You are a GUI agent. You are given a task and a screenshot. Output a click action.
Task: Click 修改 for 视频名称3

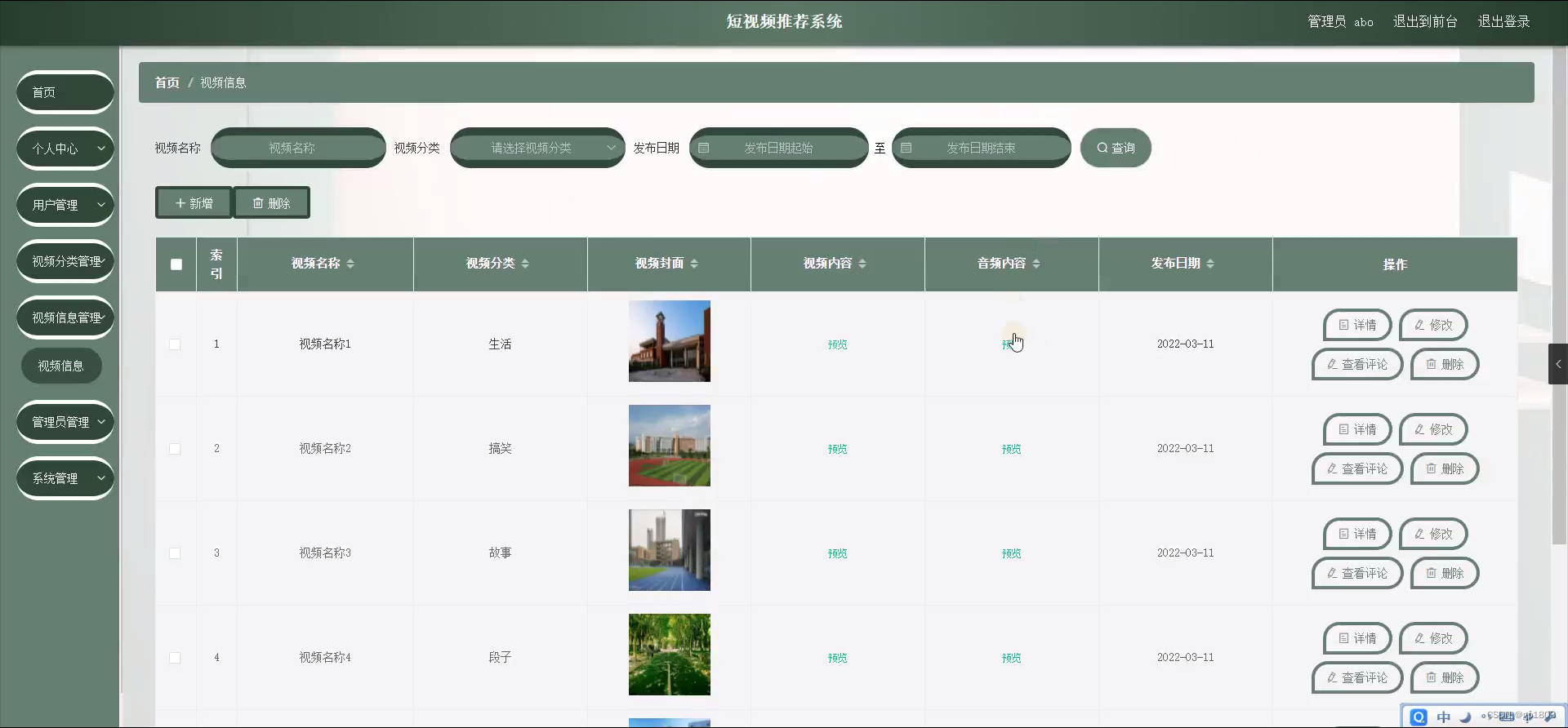click(x=1433, y=534)
